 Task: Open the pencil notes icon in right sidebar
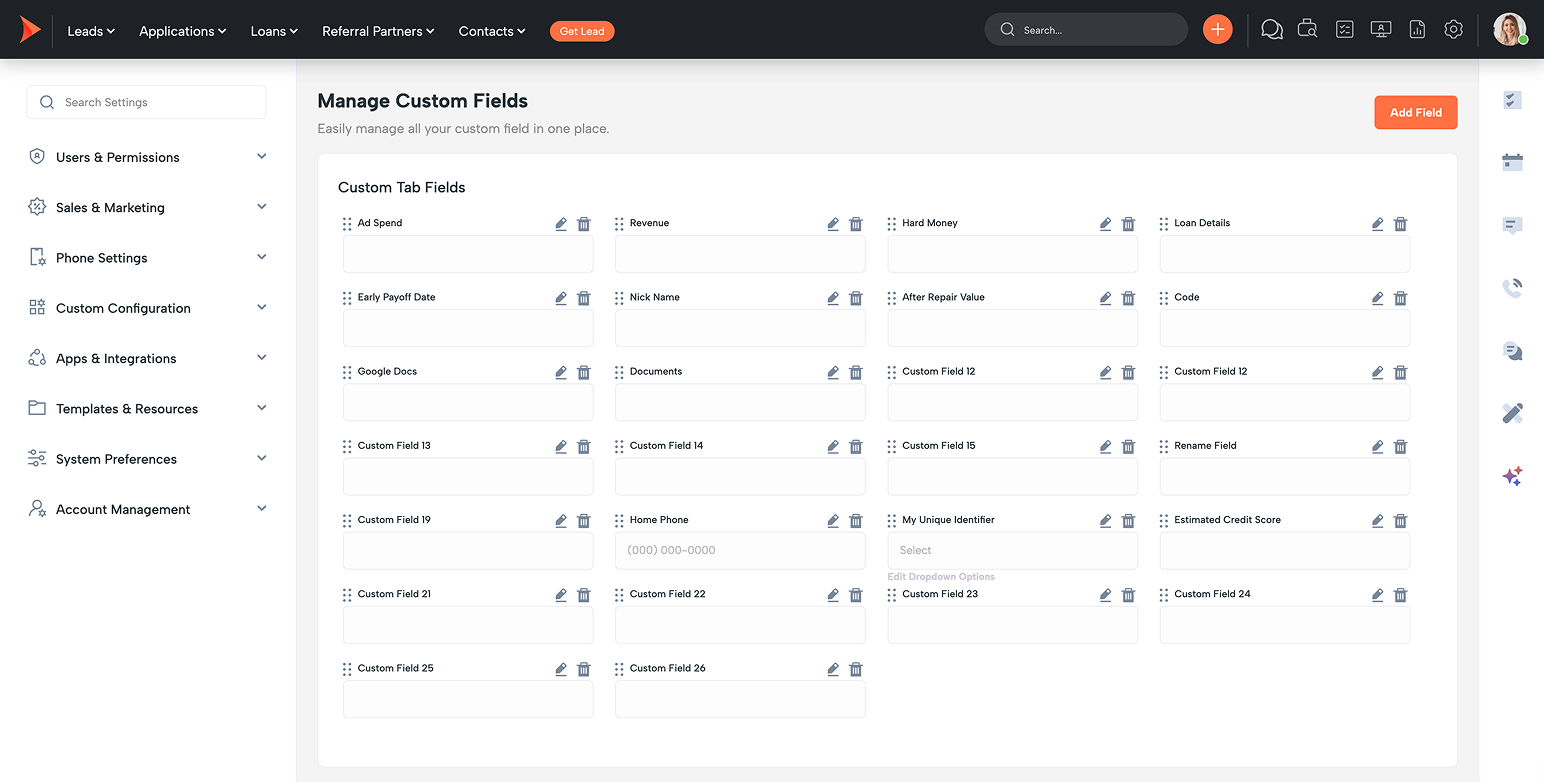(1513, 413)
